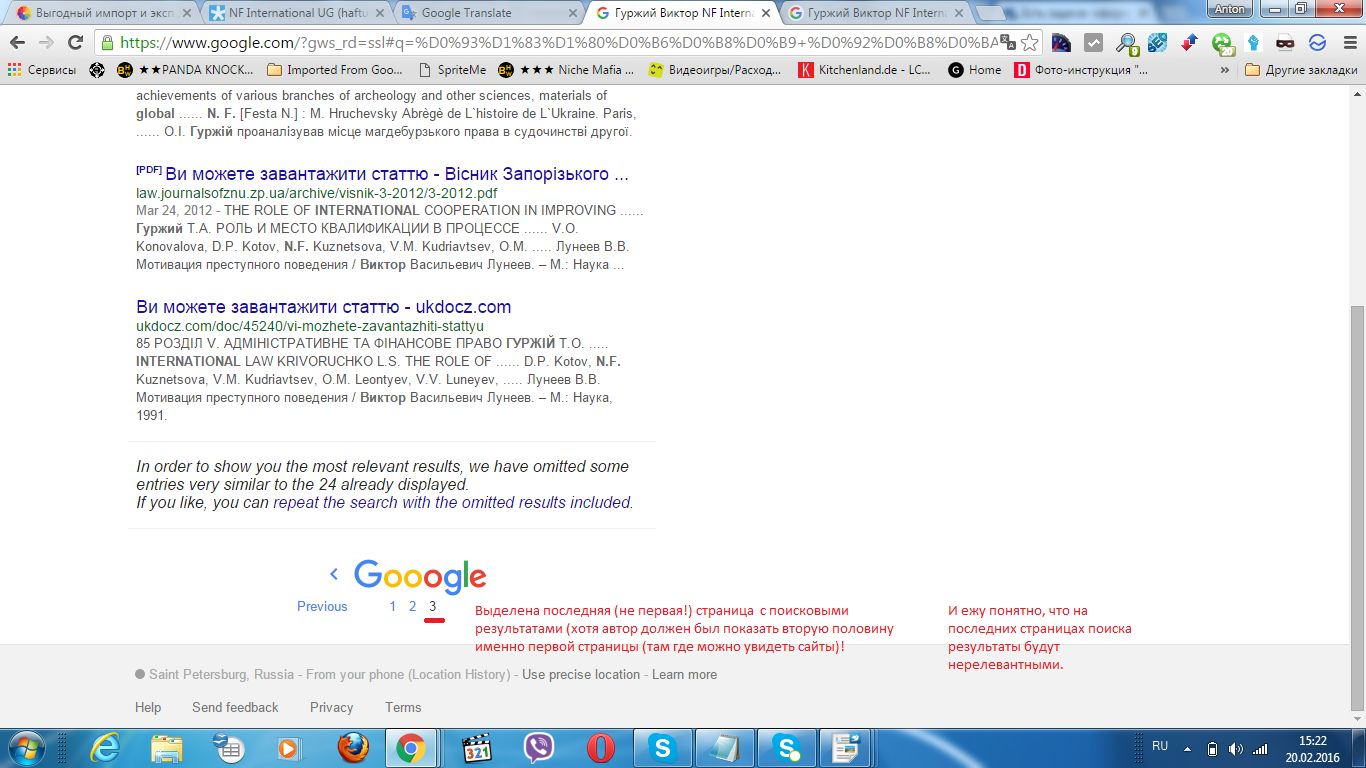Viewport: 1366px width, 768px height.
Task: Open a new tab with the new-tab button
Action: pyautogui.click(x=990, y=13)
